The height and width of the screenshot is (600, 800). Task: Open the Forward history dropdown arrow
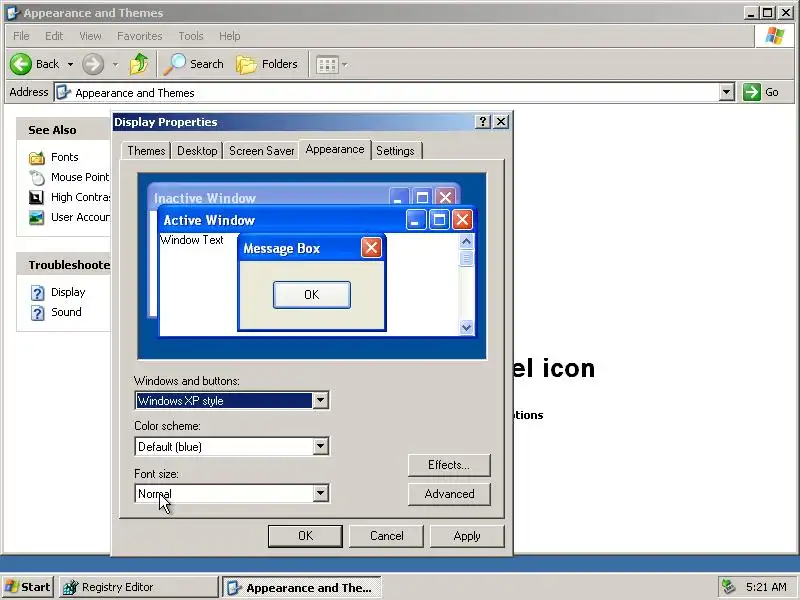(x=115, y=64)
